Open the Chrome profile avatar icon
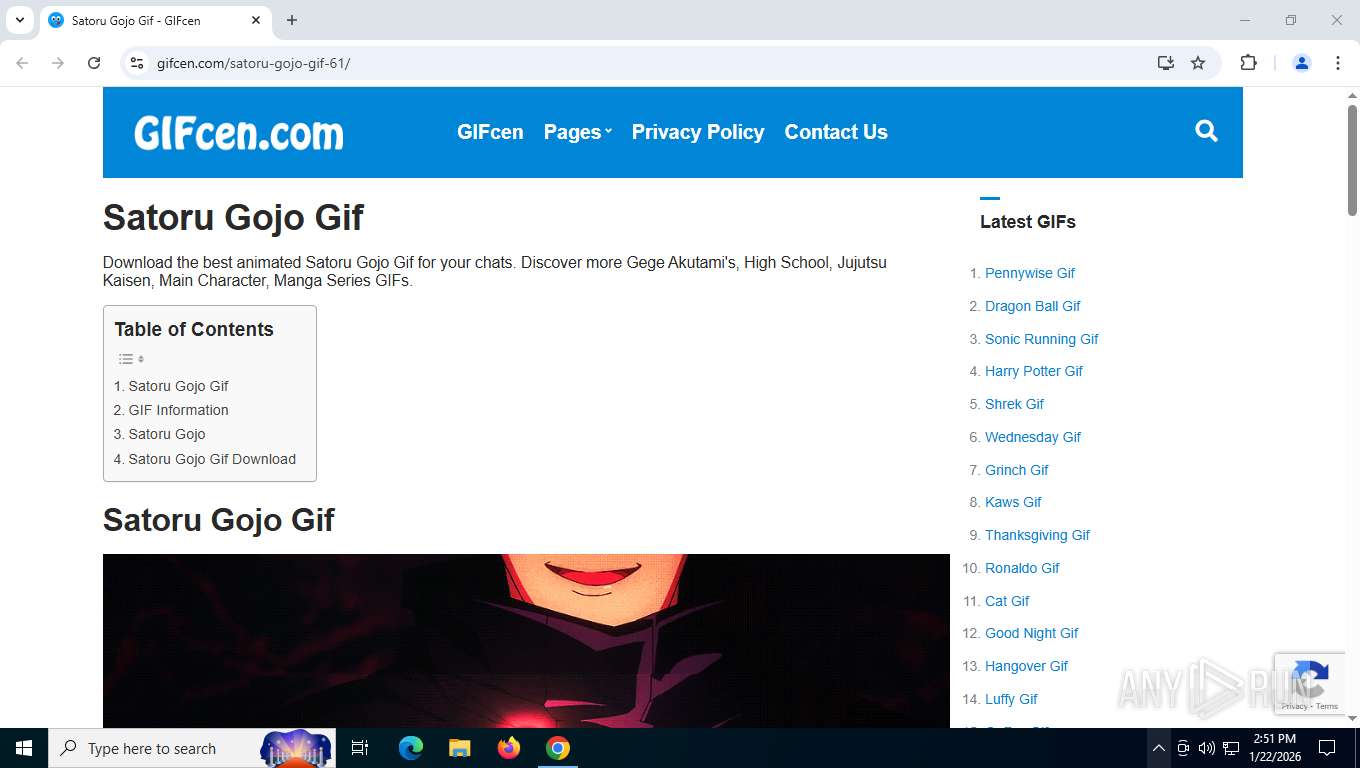This screenshot has height=768, width=1360. coord(1302,63)
